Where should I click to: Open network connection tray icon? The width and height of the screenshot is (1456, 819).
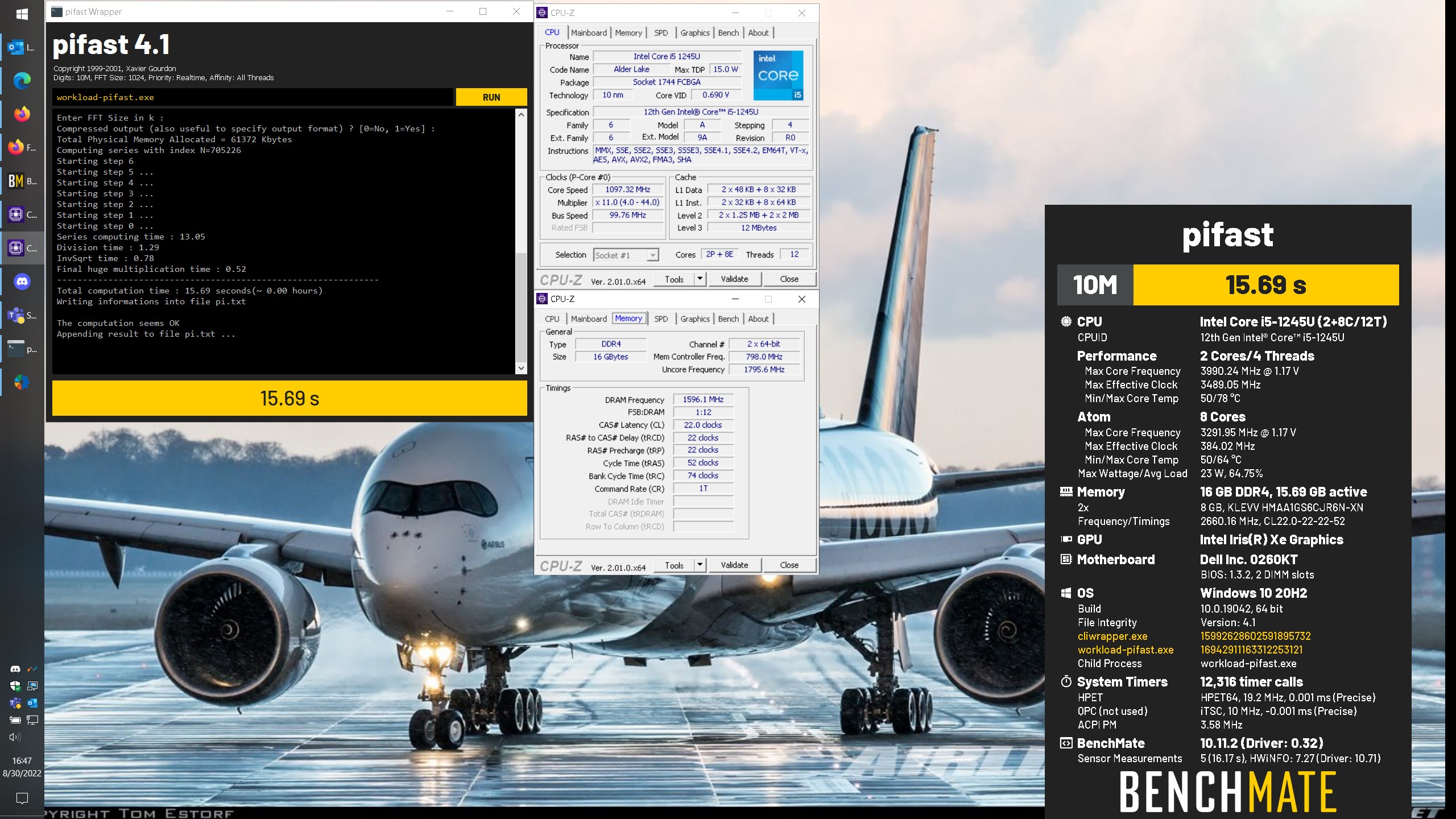(32, 720)
